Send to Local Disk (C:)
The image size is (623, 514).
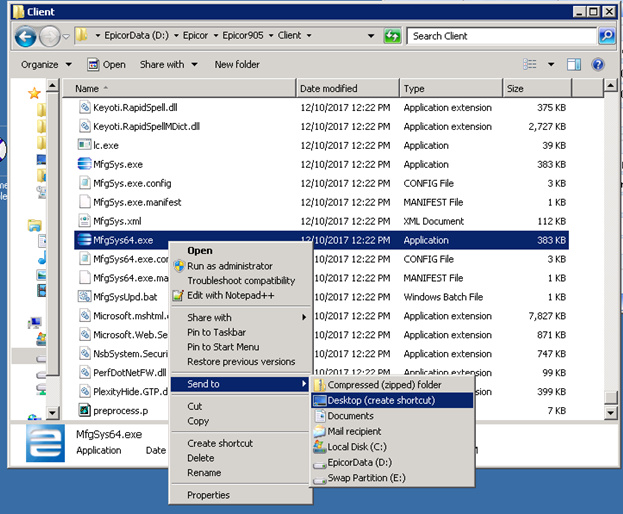[392, 446]
